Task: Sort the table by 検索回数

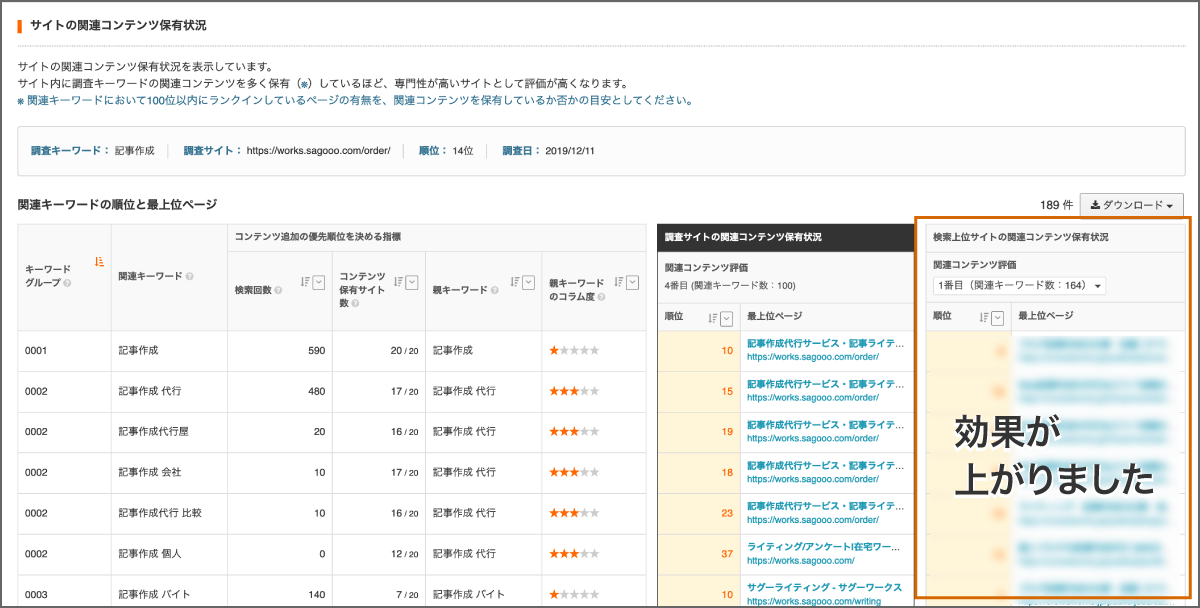Action: tap(304, 279)
